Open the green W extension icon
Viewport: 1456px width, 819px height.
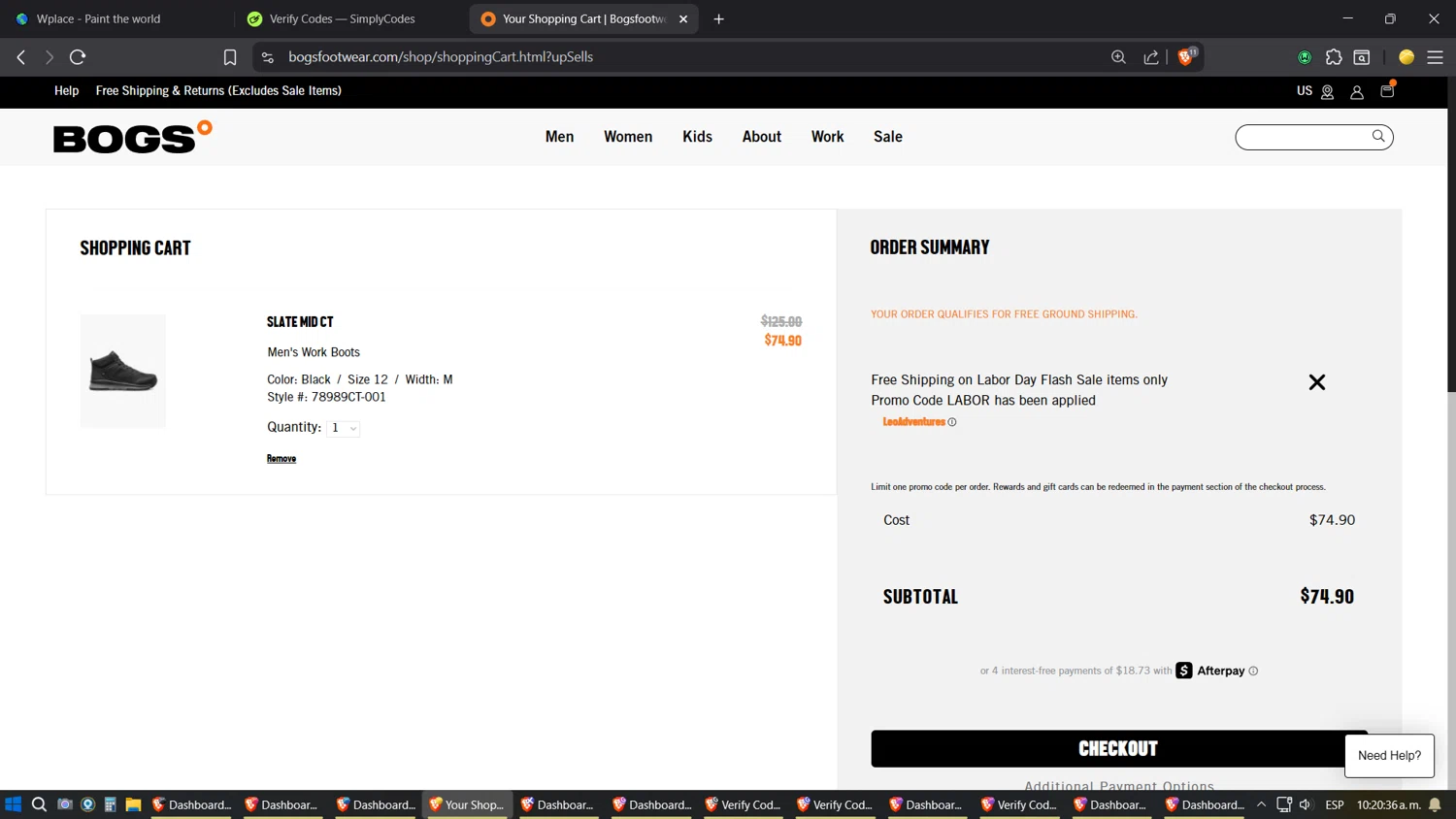1305,57
